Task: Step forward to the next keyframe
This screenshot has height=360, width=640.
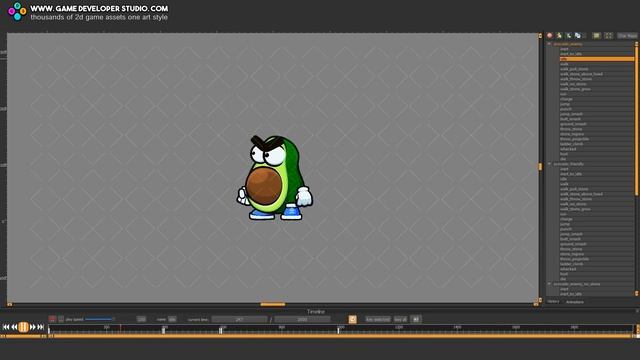Action: coord(33,327)
